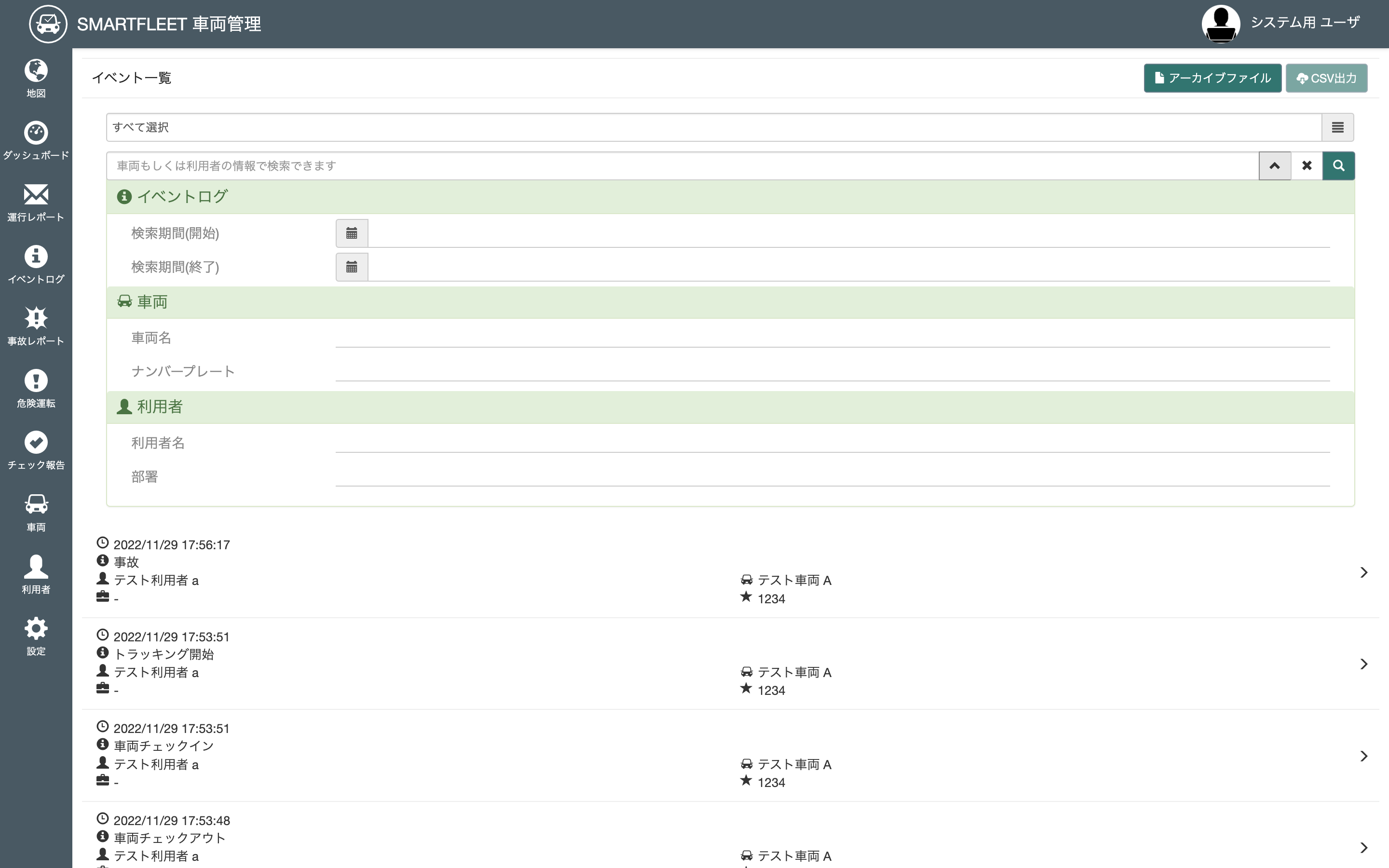Open the すべて選択 event type selector
The image size is (1389, 868).
pos(714,127)
